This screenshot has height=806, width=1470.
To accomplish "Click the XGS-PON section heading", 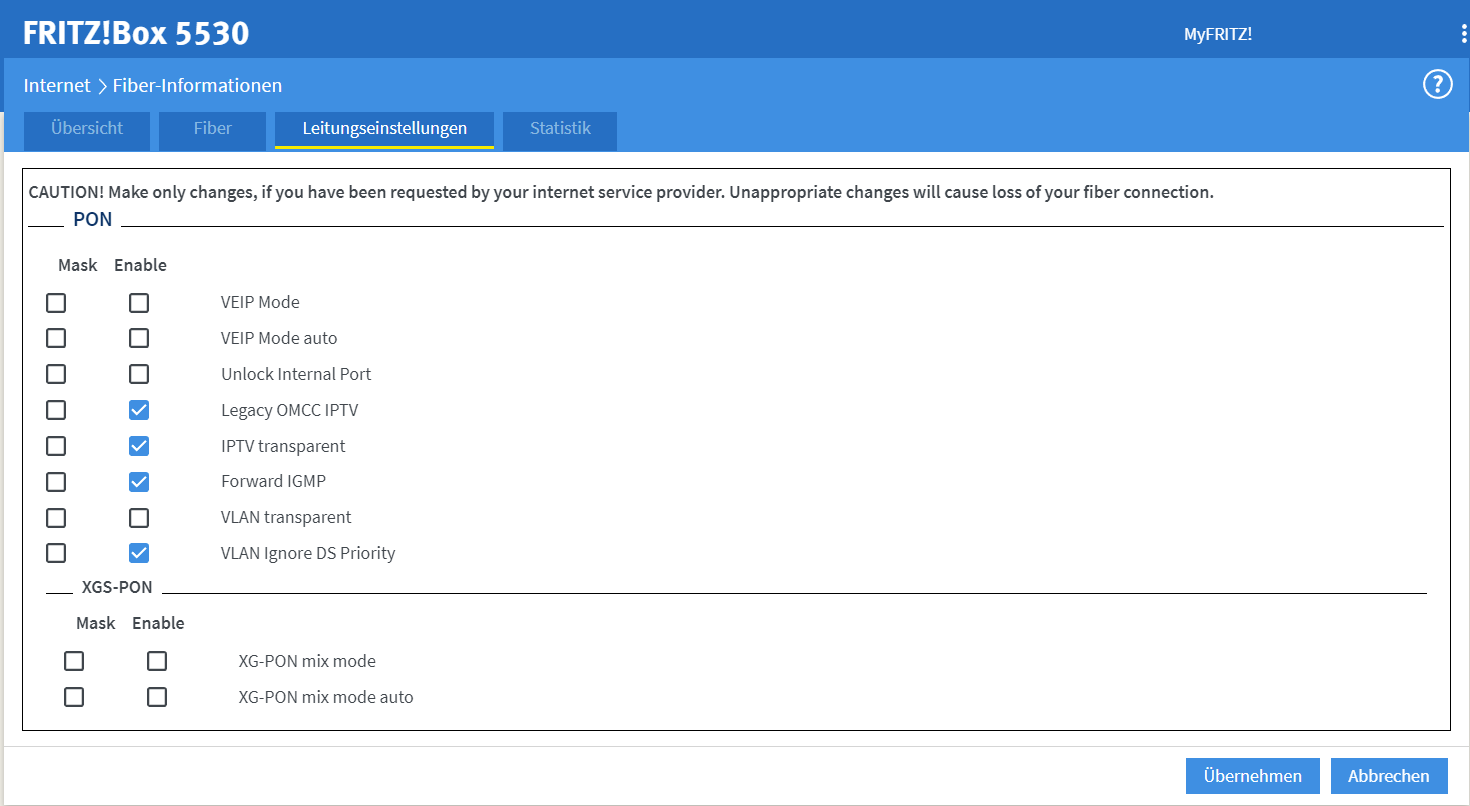I will click(117, 587).
